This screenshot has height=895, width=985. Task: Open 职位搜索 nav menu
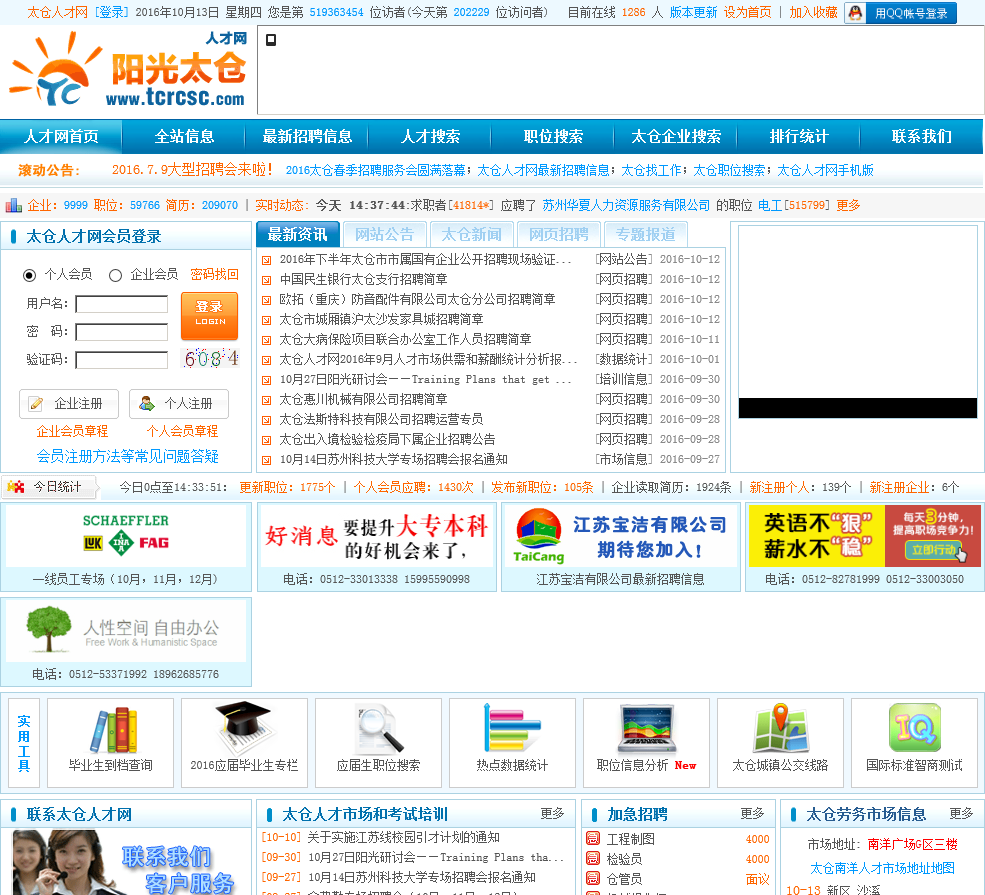click(553, 136)
